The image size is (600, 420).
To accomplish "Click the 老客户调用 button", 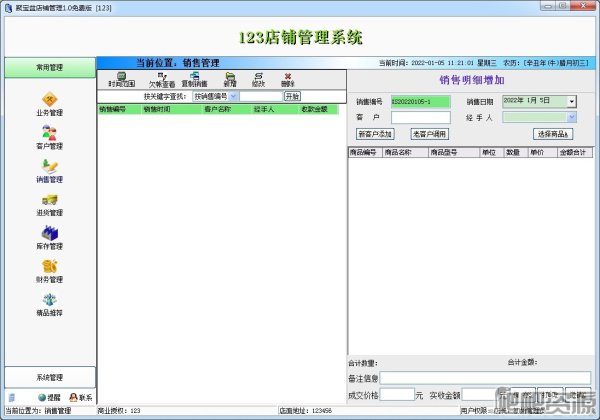I will (430, 133).
